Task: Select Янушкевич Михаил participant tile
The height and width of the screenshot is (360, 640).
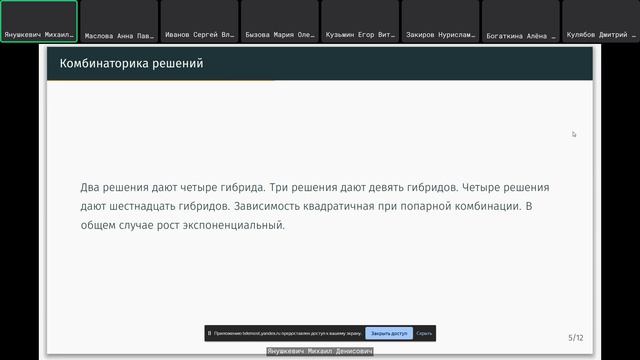Action: [39, 21]
